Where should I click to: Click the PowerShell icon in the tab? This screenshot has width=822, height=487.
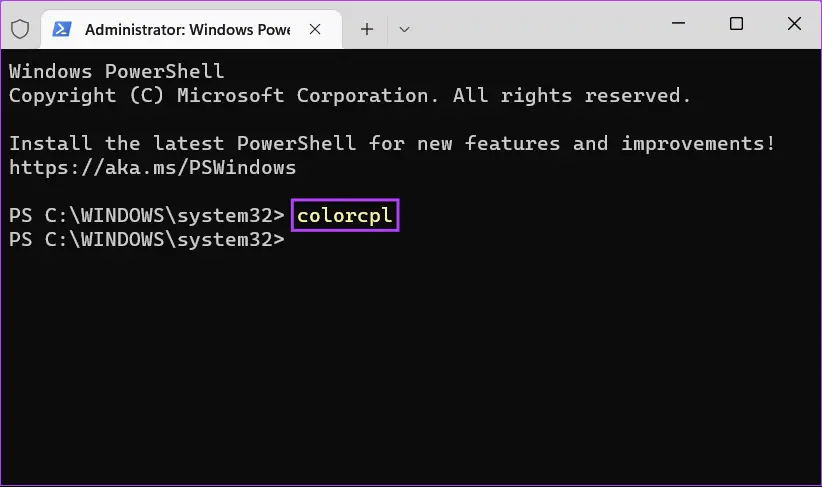62,29
